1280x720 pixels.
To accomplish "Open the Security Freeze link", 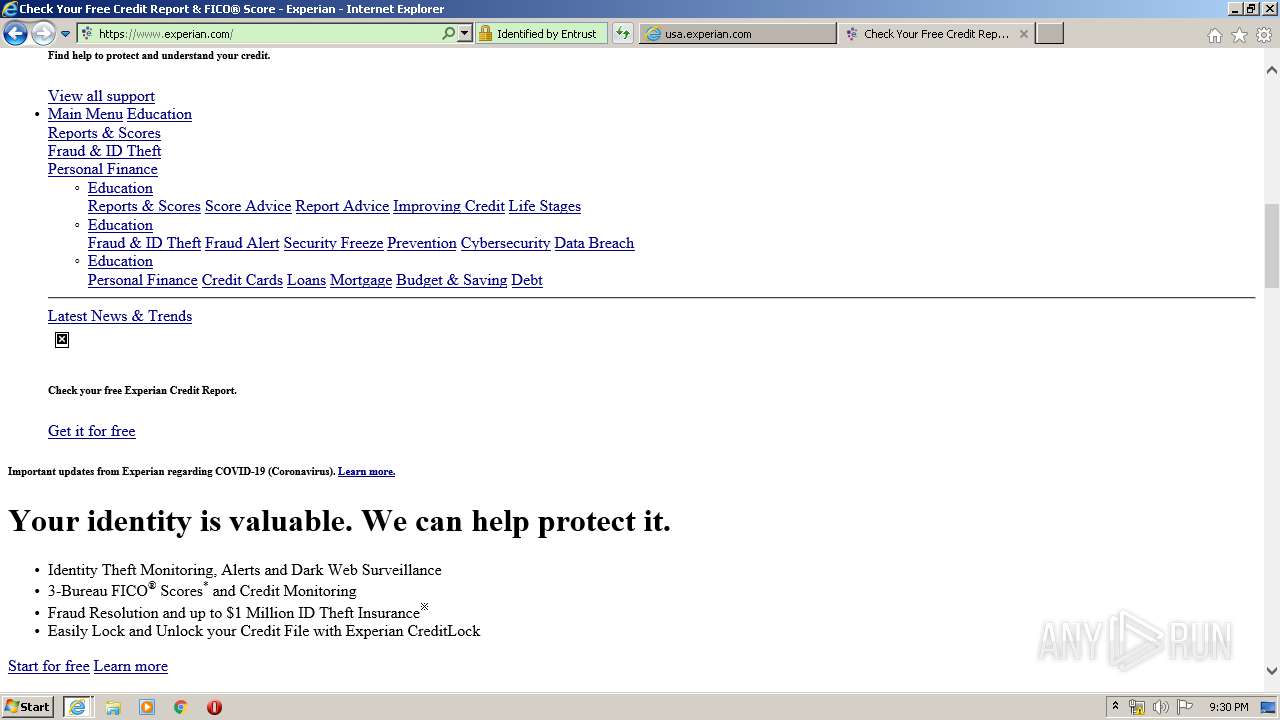I will (x=333, y=243).
